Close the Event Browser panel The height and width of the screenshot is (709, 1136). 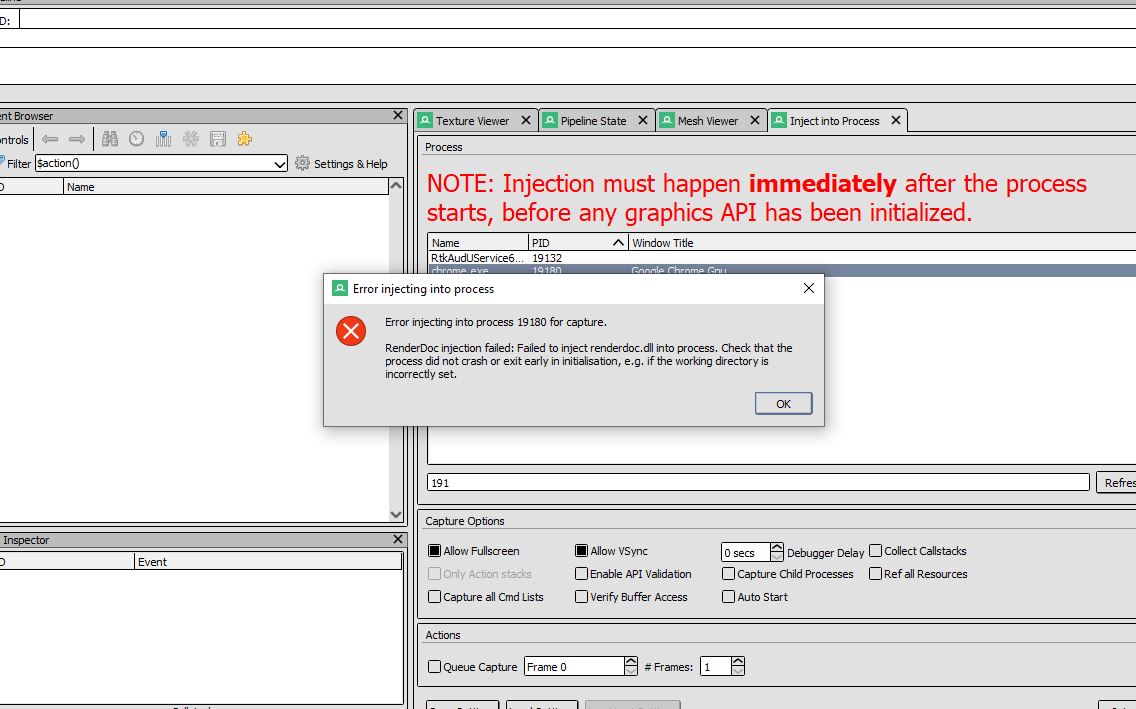[398, 115]
